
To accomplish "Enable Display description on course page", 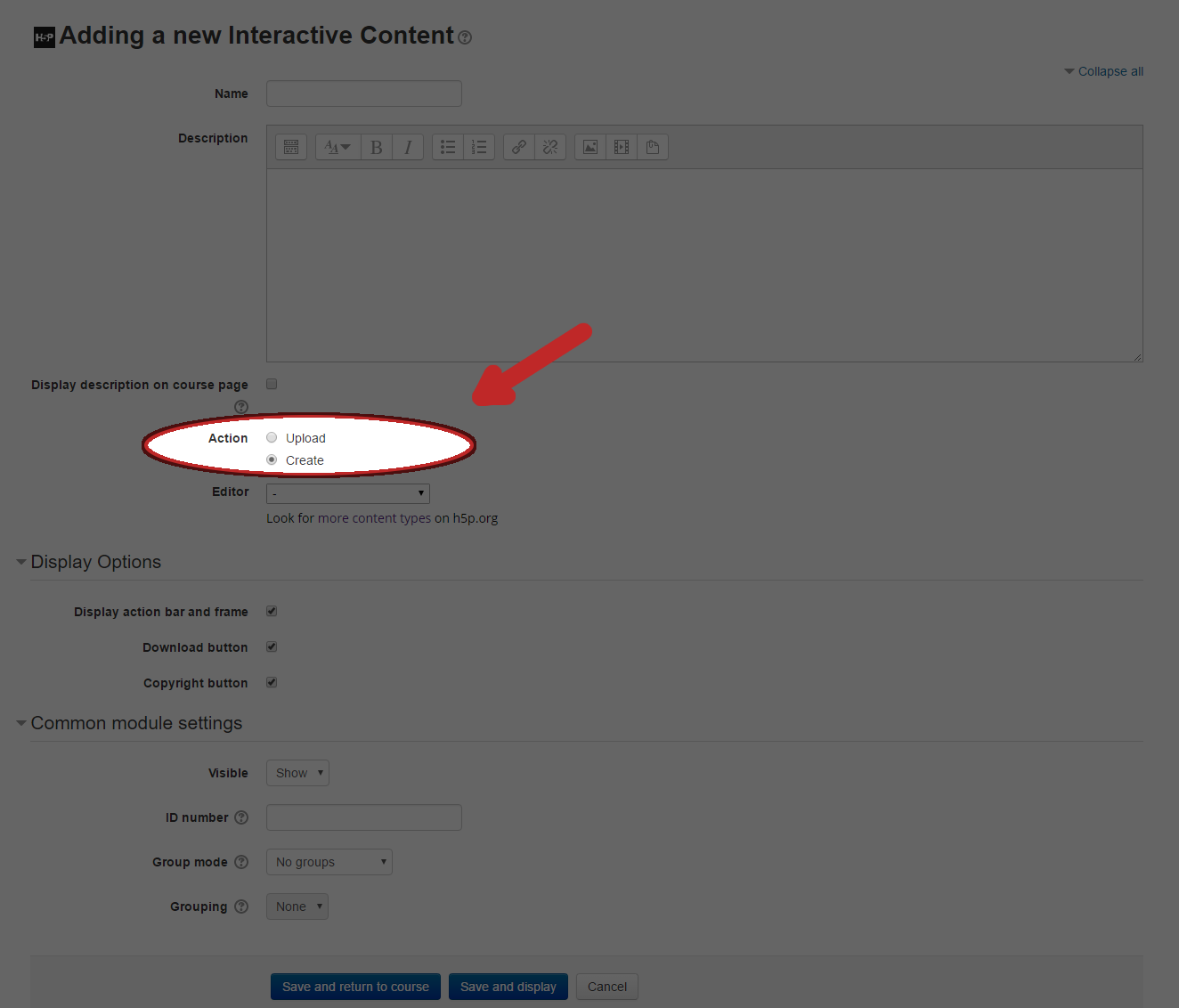I will 271,384.
